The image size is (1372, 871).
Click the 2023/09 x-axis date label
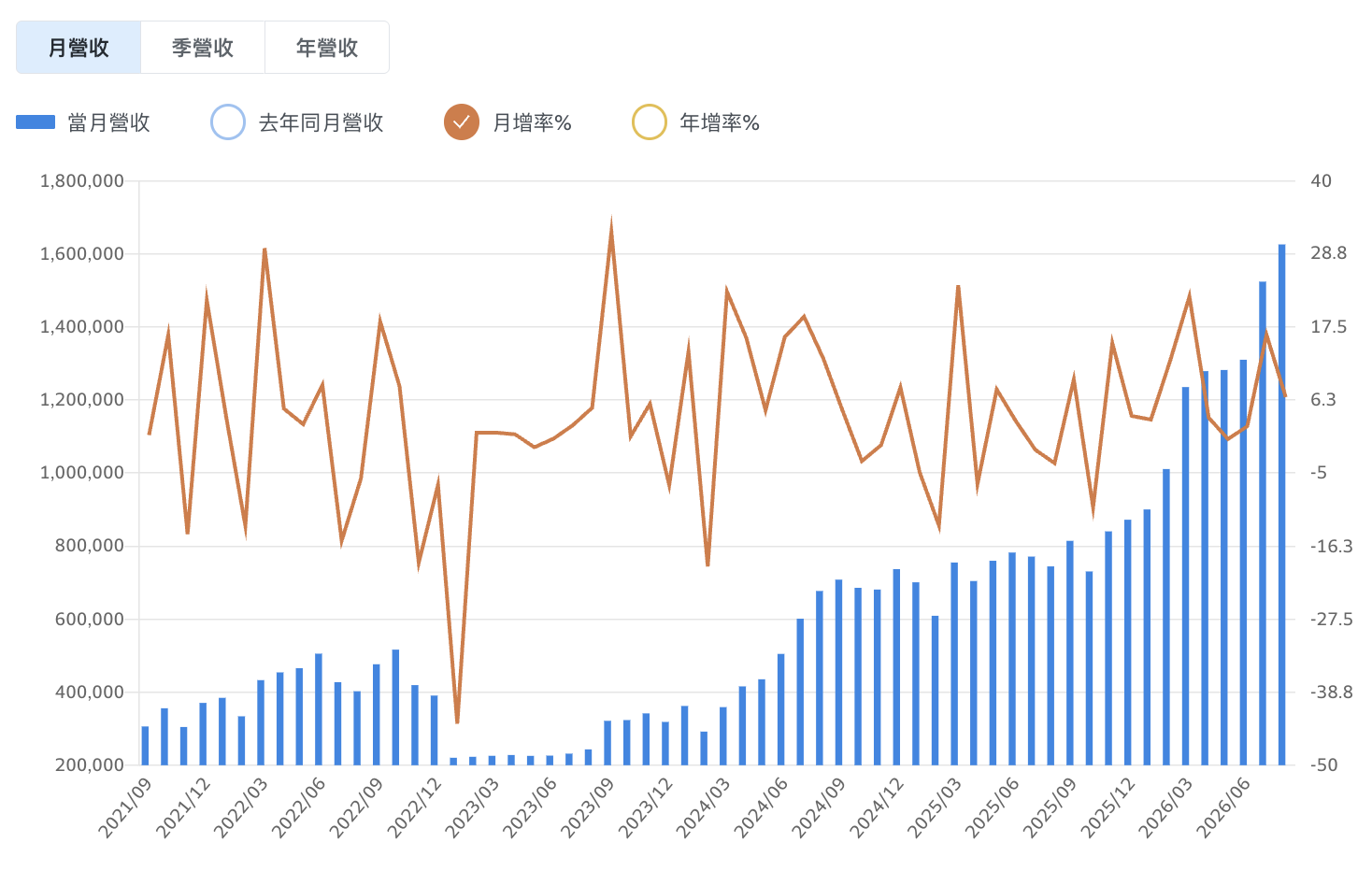tap(588, 807)
